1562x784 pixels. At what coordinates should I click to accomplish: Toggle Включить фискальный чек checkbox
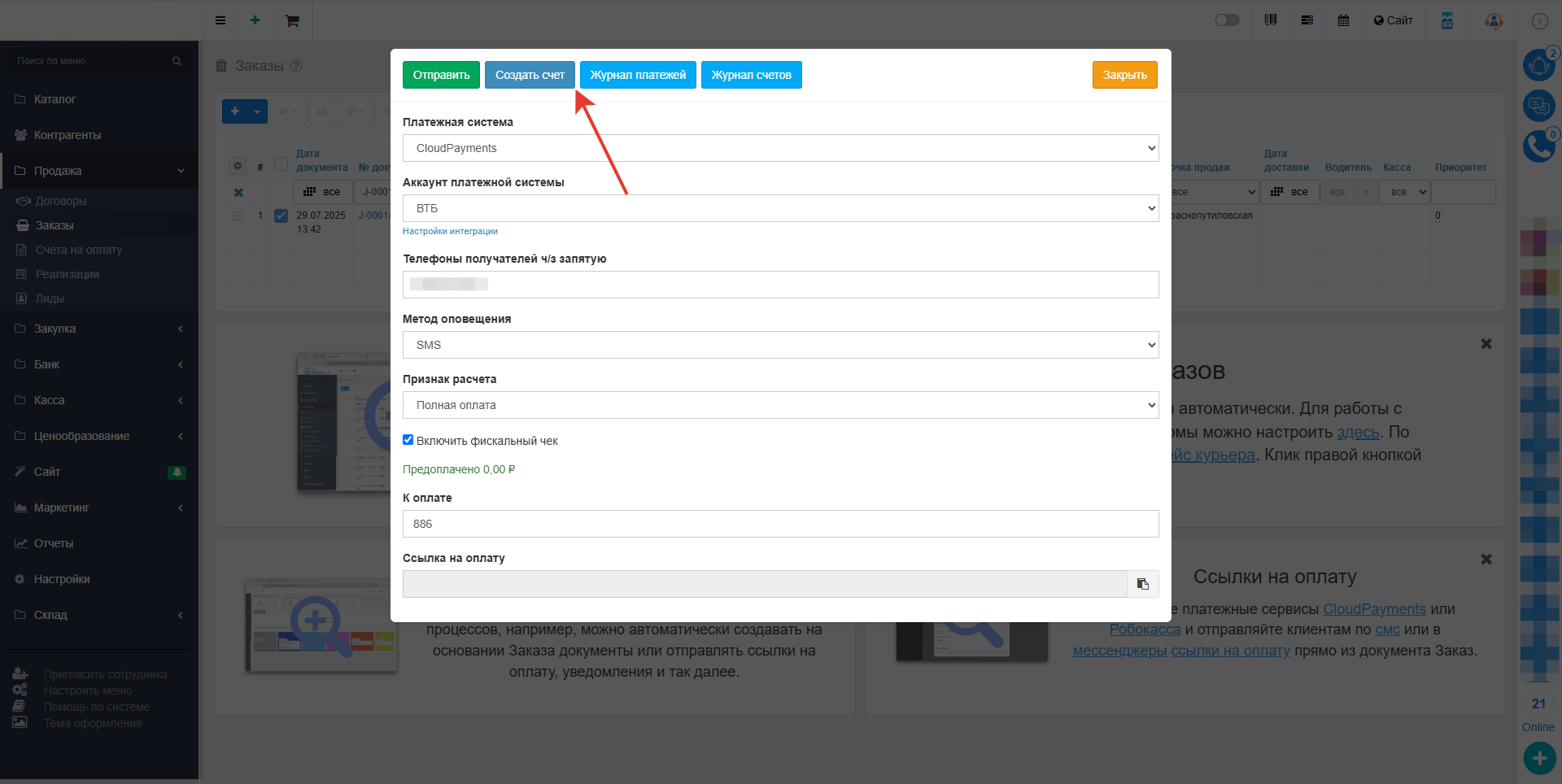point(408,440)
